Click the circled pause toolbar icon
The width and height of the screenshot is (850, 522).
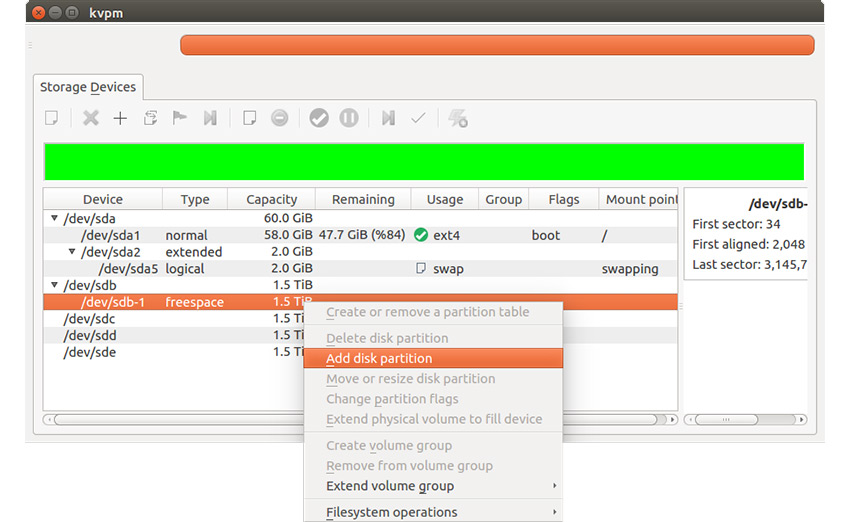349,118
